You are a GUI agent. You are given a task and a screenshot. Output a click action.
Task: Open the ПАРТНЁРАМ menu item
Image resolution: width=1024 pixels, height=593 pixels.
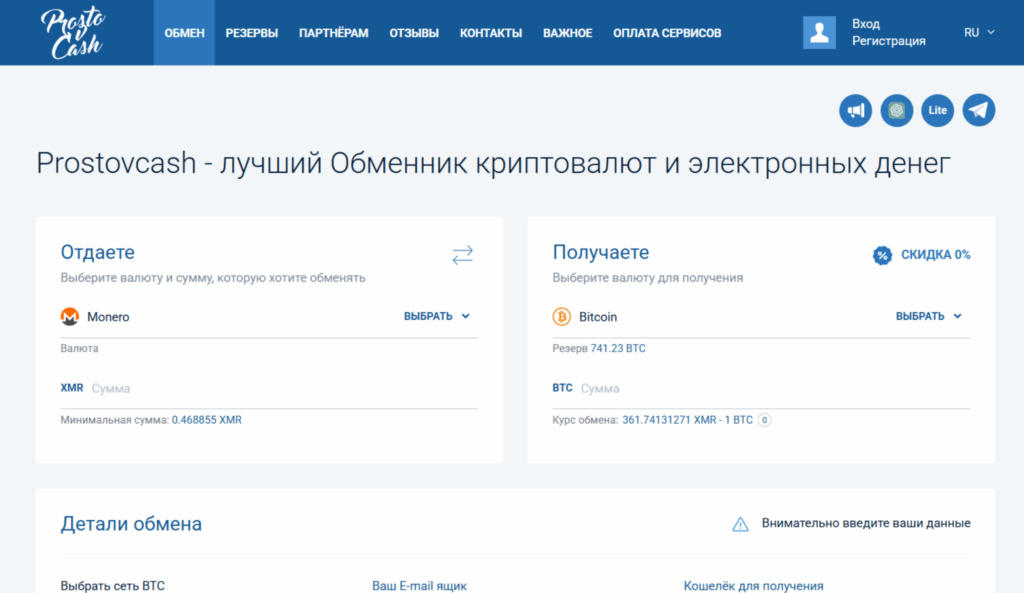point(334,33)
